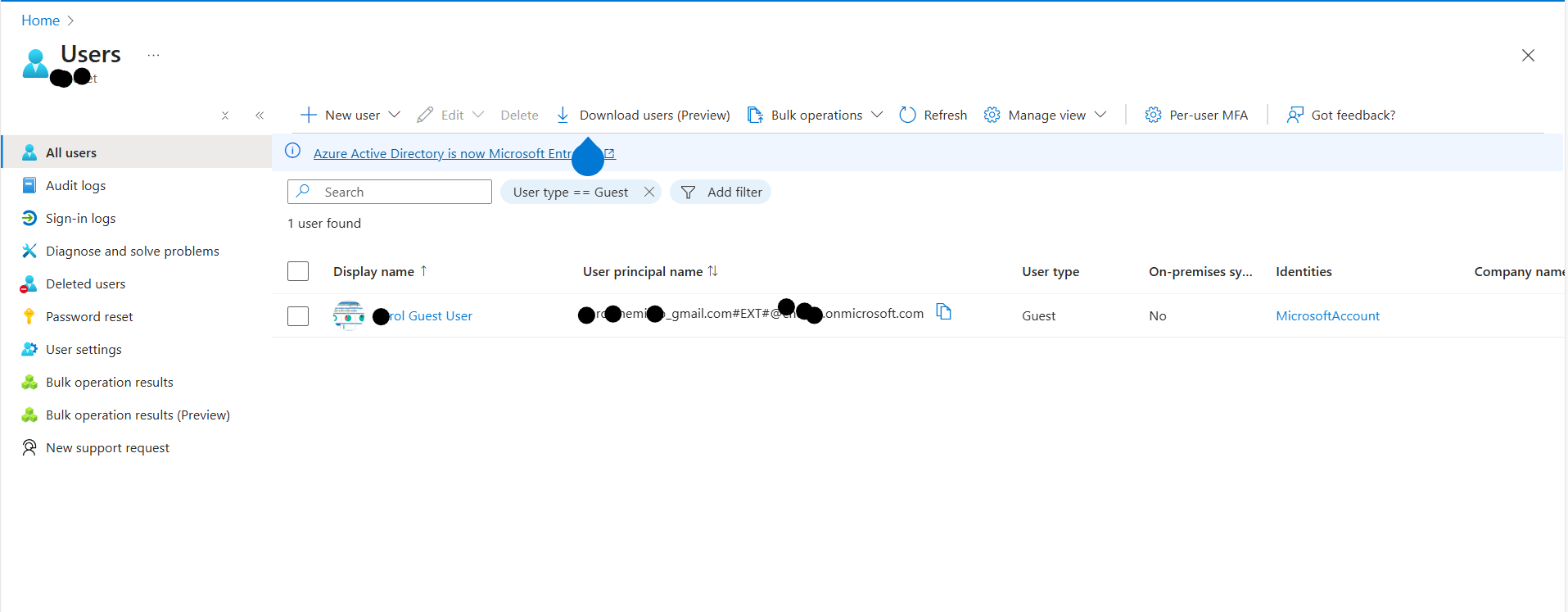Click the Bulk operation results (Preview) icon

coord(29,415)
